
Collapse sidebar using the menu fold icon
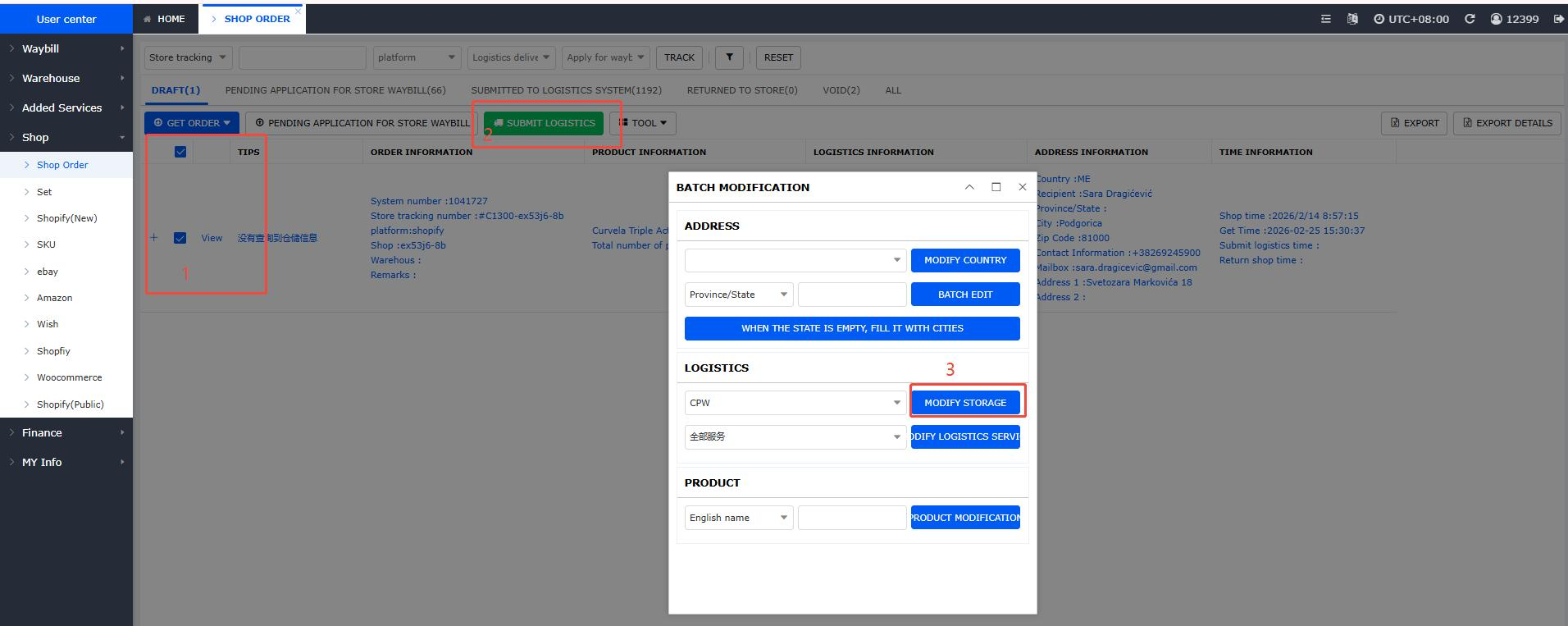pos(1325,19)
